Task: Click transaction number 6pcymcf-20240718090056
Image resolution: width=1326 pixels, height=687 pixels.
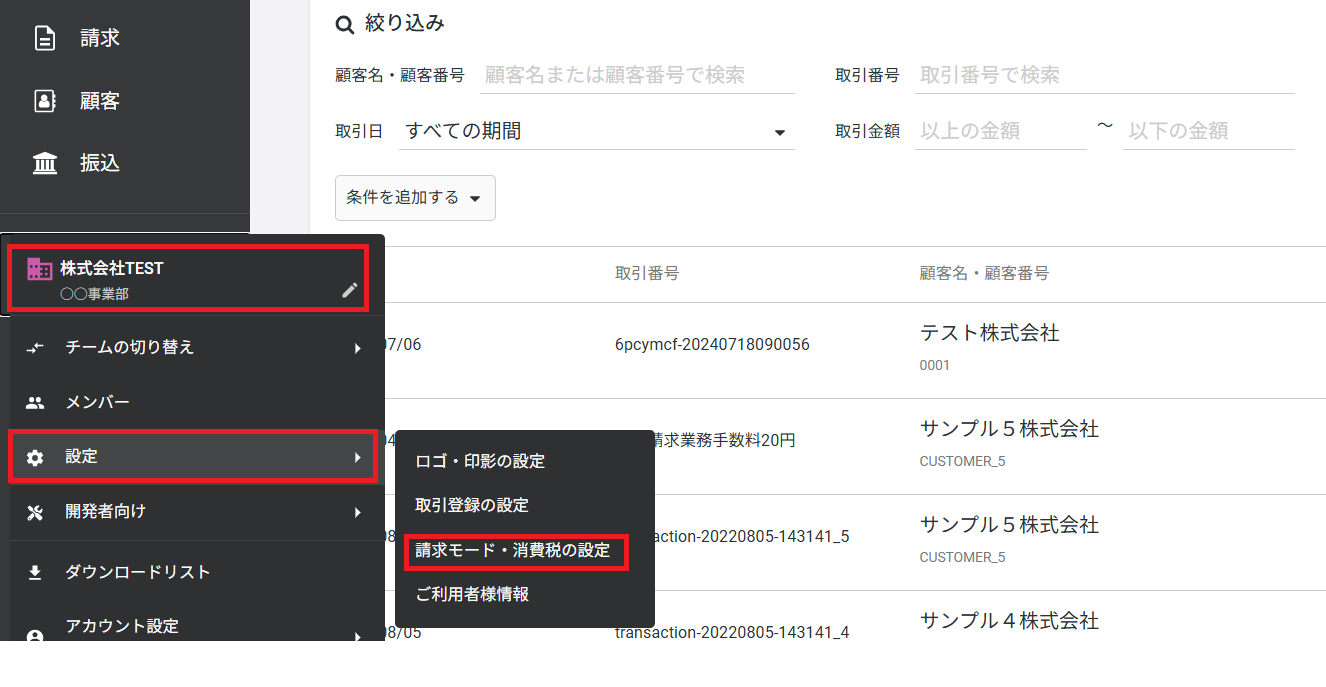Action: [712, 345]
